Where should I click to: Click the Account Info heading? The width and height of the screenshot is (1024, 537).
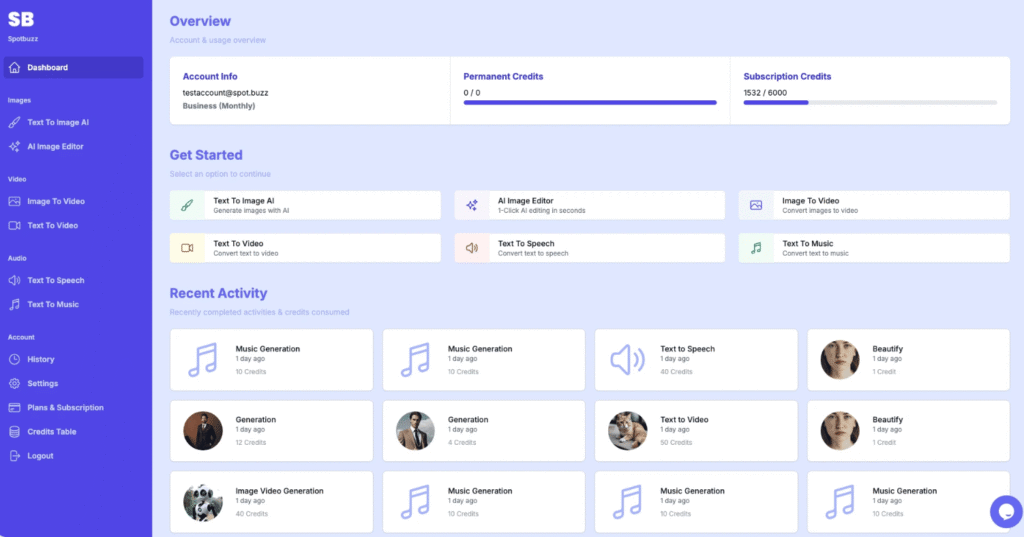point(210,76)
